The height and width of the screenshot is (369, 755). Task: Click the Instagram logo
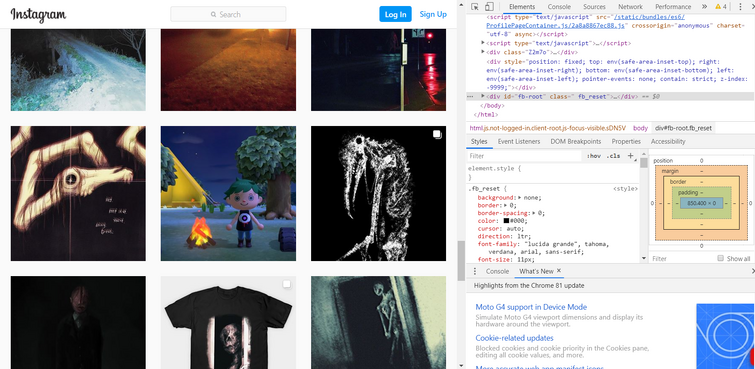(38, 14)
